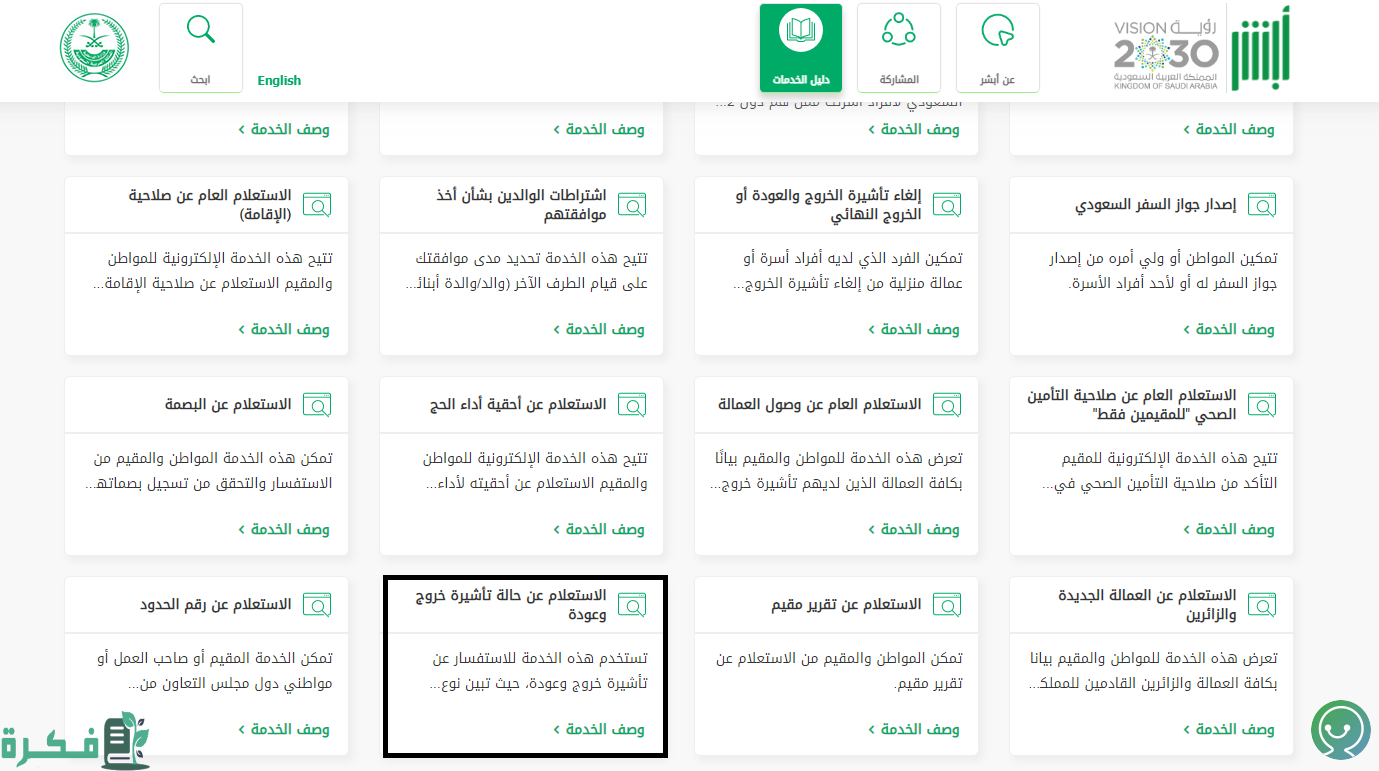
Task: Click icon beside صلاحية التأمين الصحي inquiry
Action: coord(1262,405)
